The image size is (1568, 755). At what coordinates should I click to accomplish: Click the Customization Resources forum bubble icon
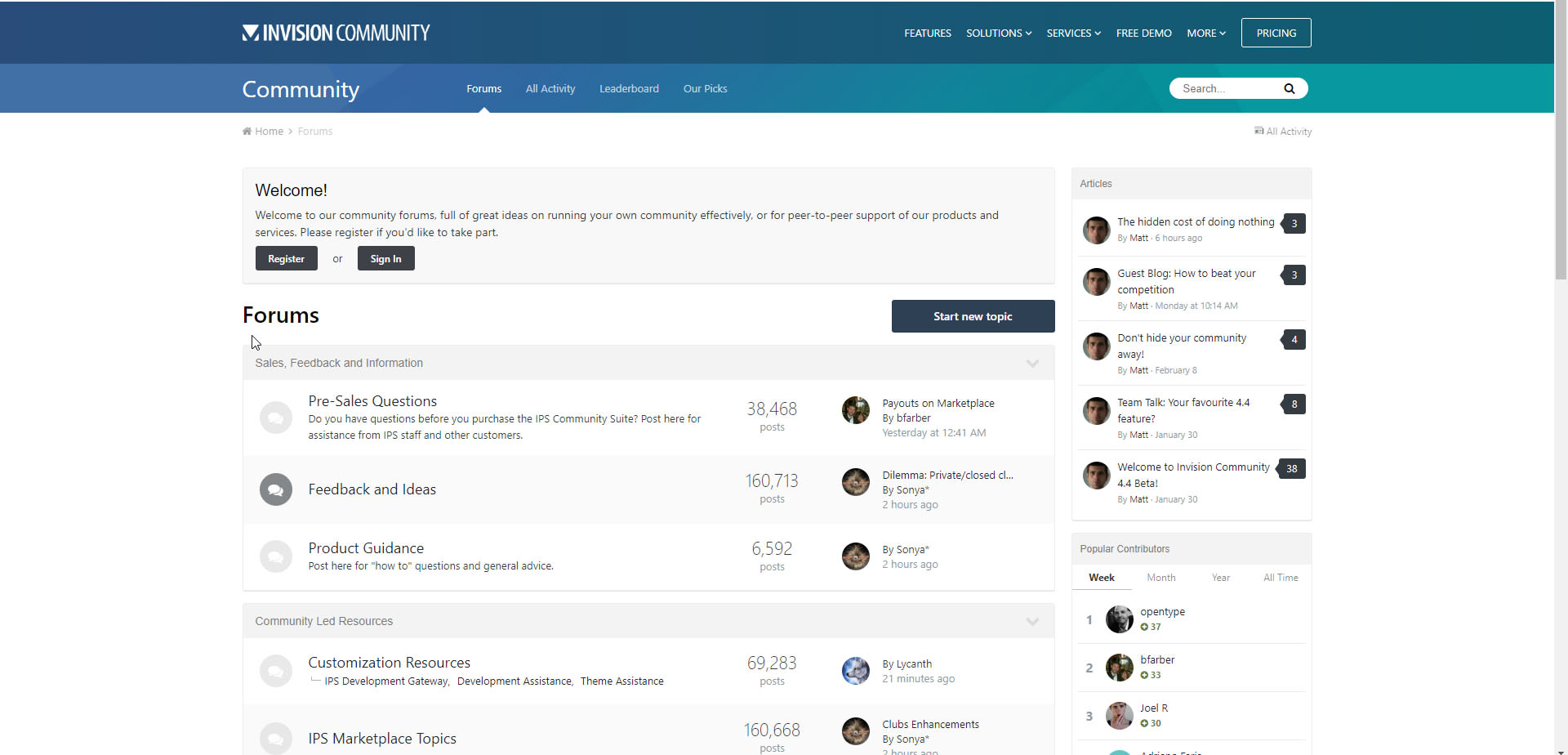(276, 671)
